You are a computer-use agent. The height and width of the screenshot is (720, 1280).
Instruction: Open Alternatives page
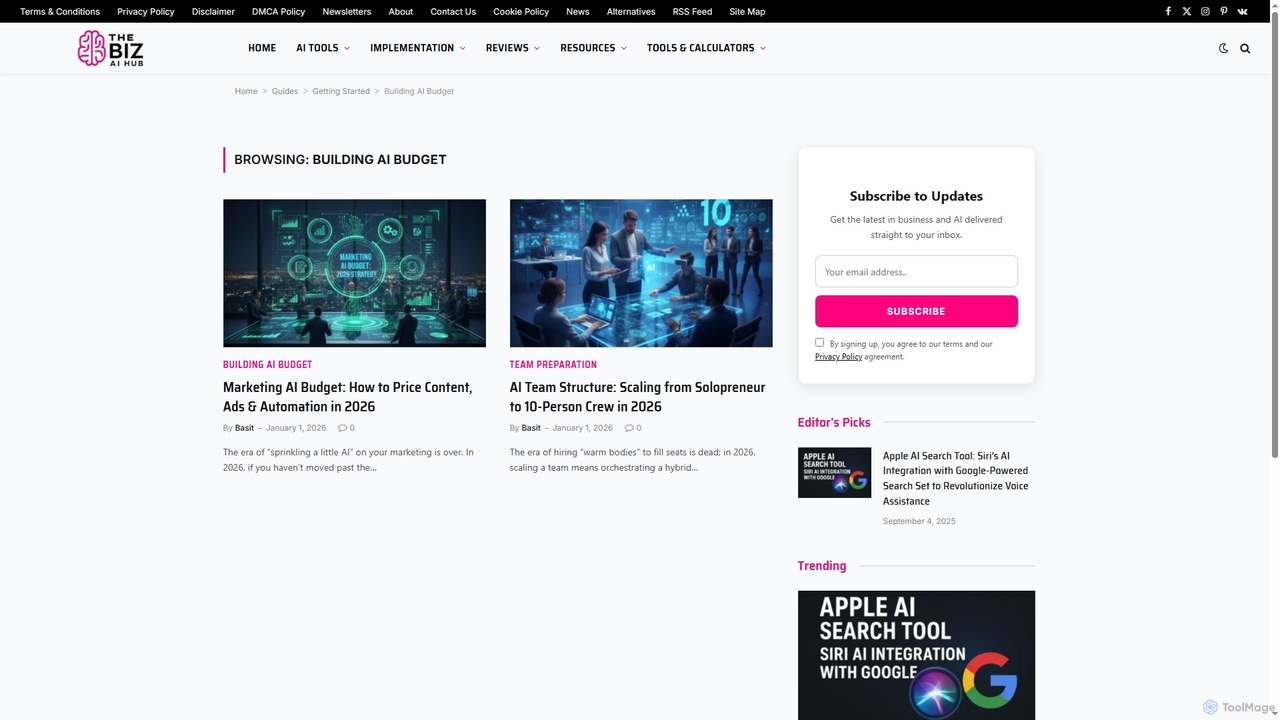click(631, 11)
